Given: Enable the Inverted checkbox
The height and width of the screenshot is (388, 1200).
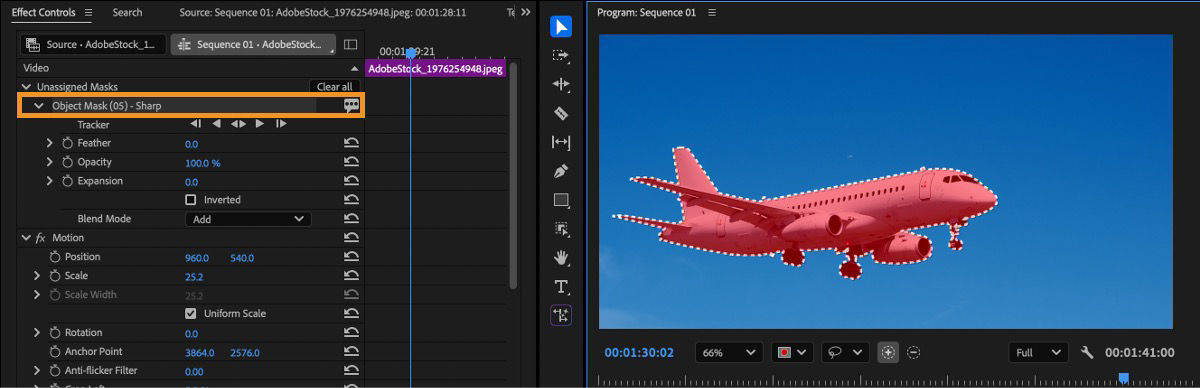Looking at the screenshot, I should 190,200.
